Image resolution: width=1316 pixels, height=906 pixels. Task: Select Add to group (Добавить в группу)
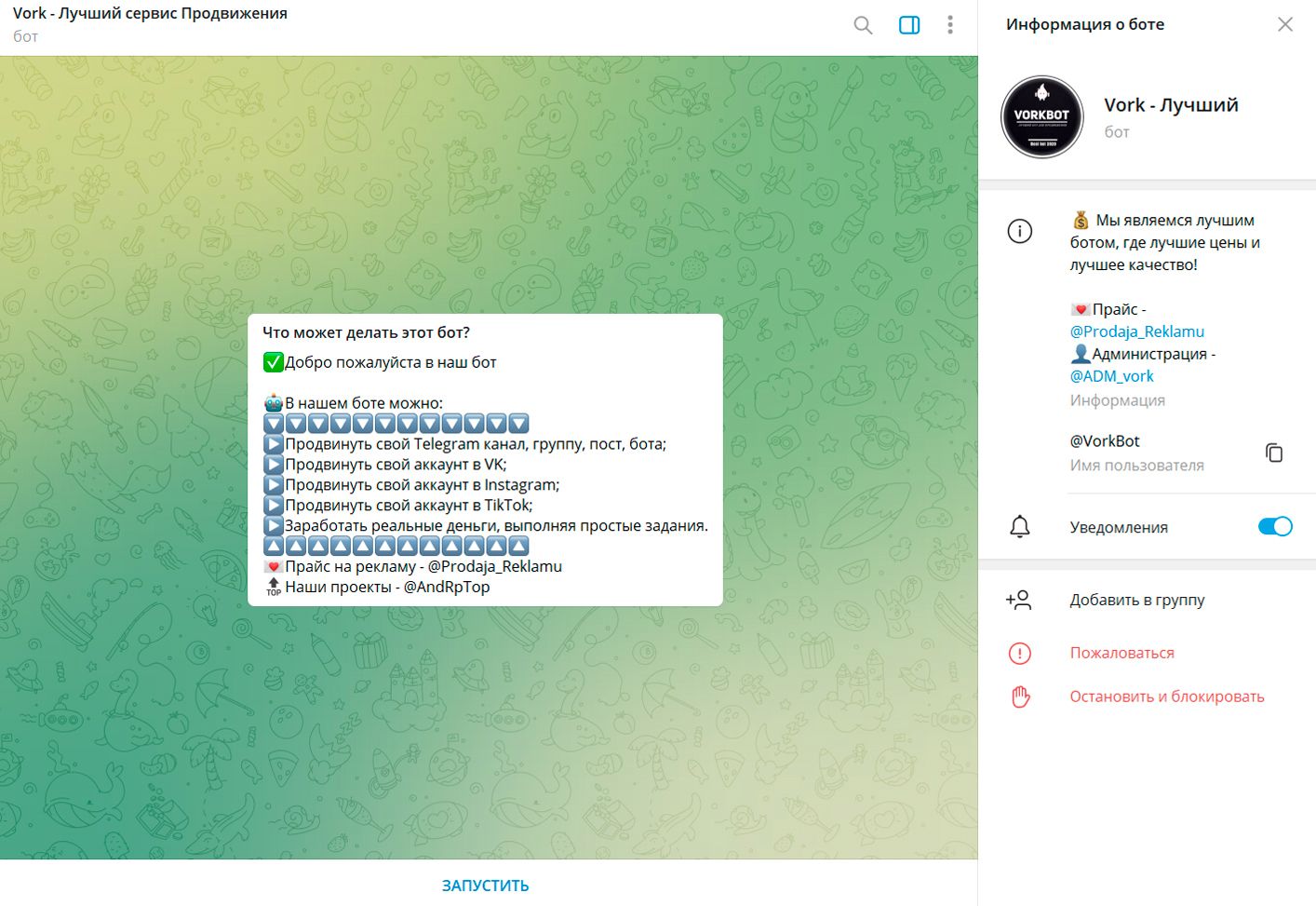(x=1137, y=600)
